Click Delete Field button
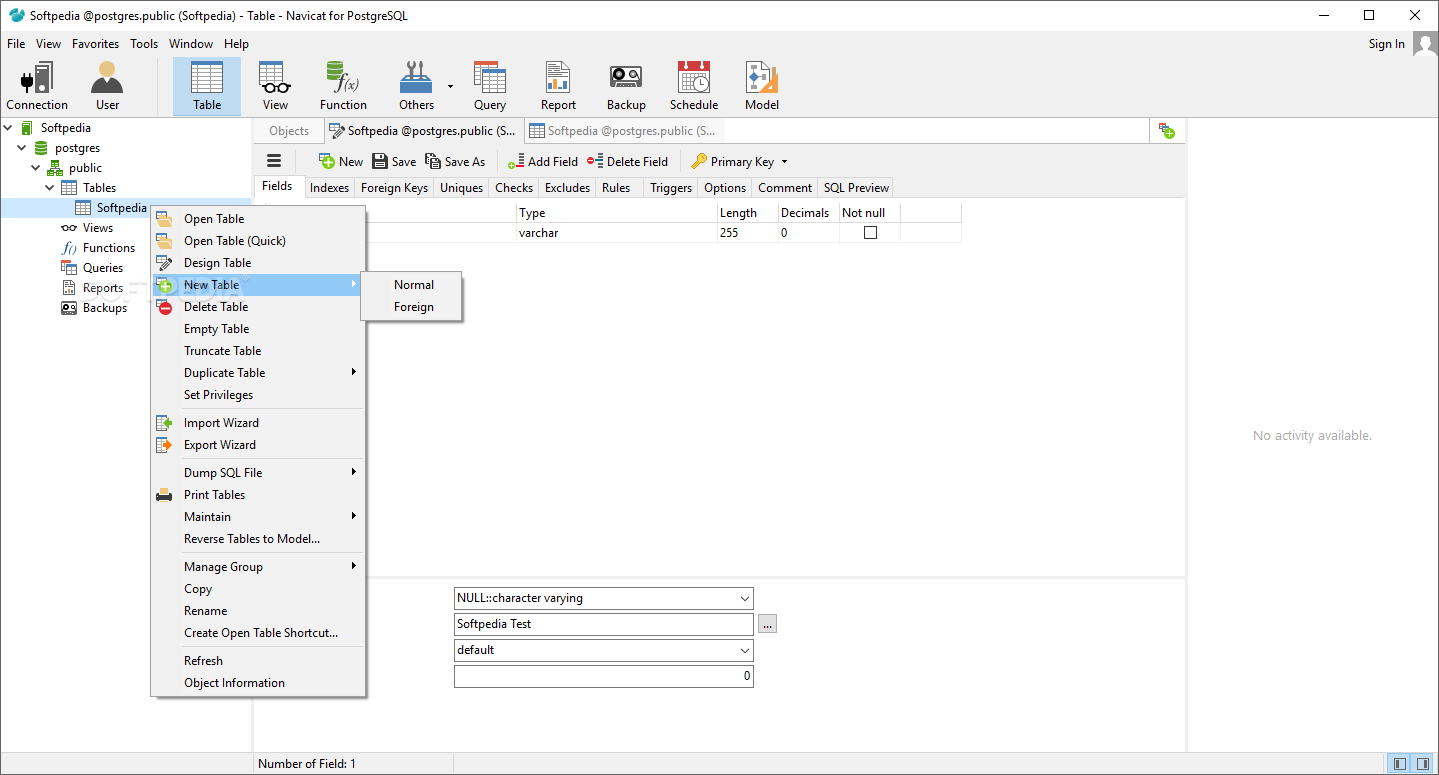Image resolution: width=1439 pixels, height=775 pixels. 627,161
